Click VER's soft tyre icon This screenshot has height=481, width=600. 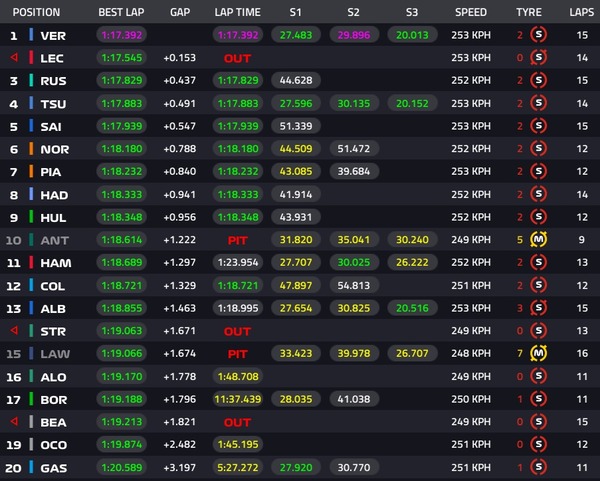(x=539, y=35)
